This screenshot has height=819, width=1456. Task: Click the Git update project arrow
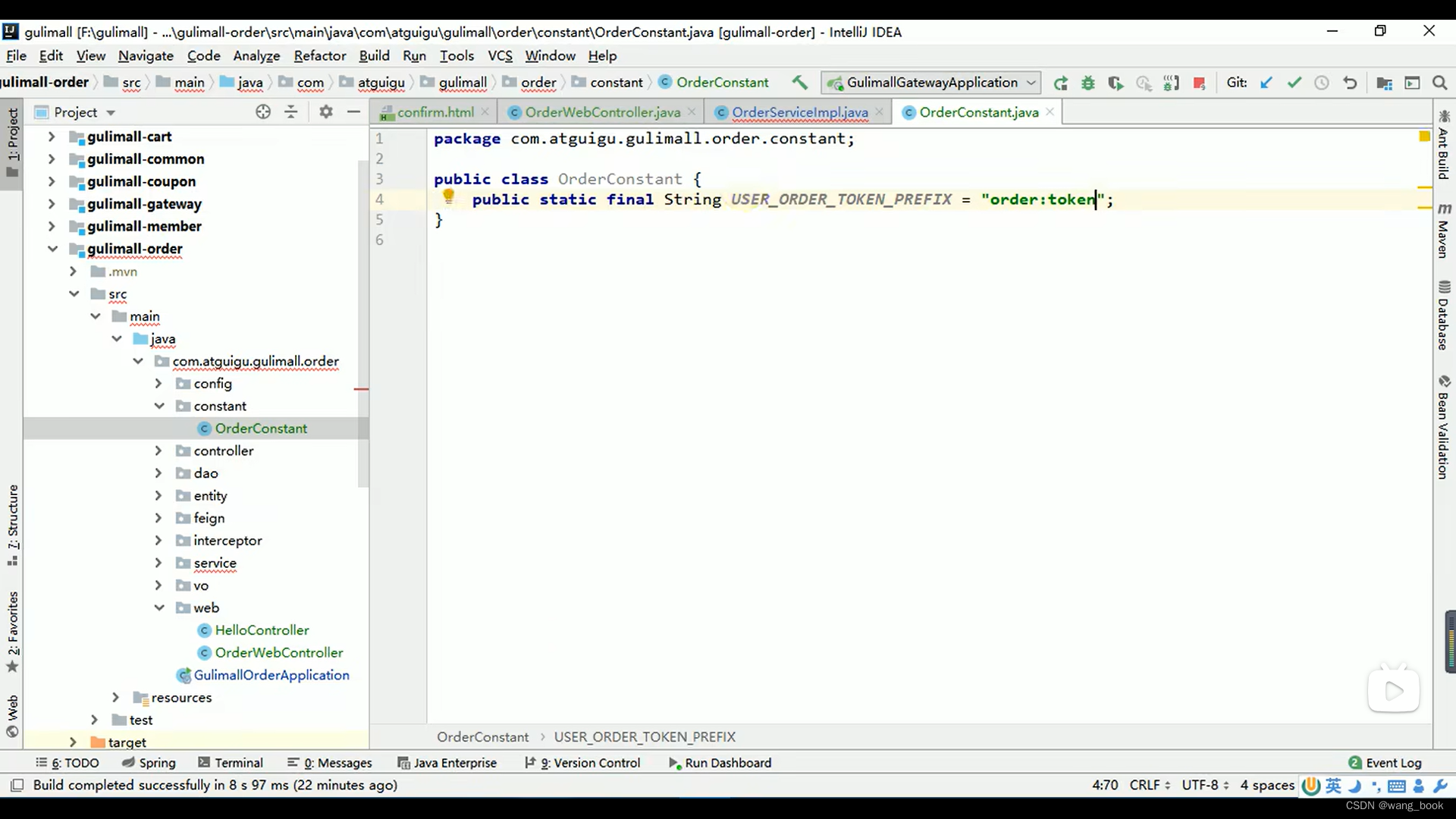[1266, 83]
